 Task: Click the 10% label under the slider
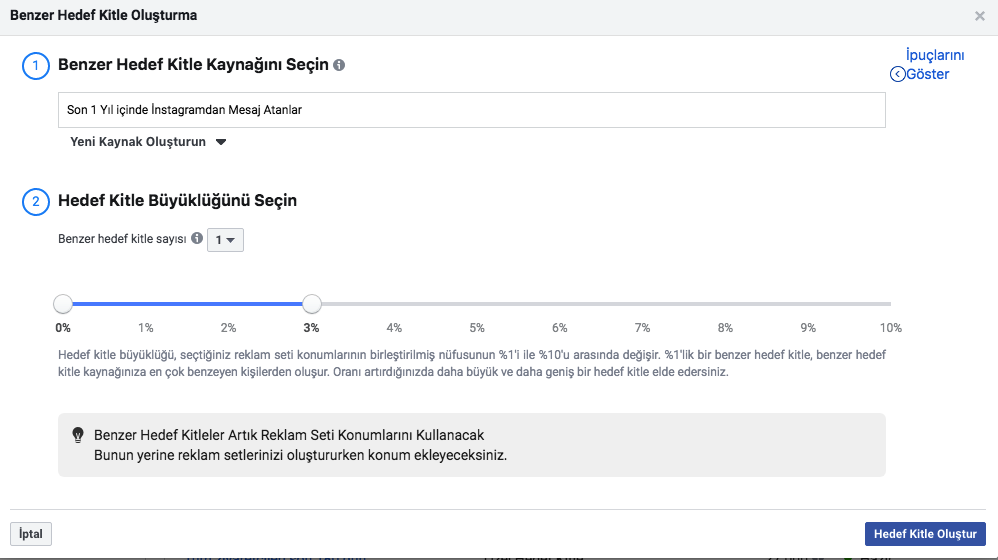coord(890,328)
